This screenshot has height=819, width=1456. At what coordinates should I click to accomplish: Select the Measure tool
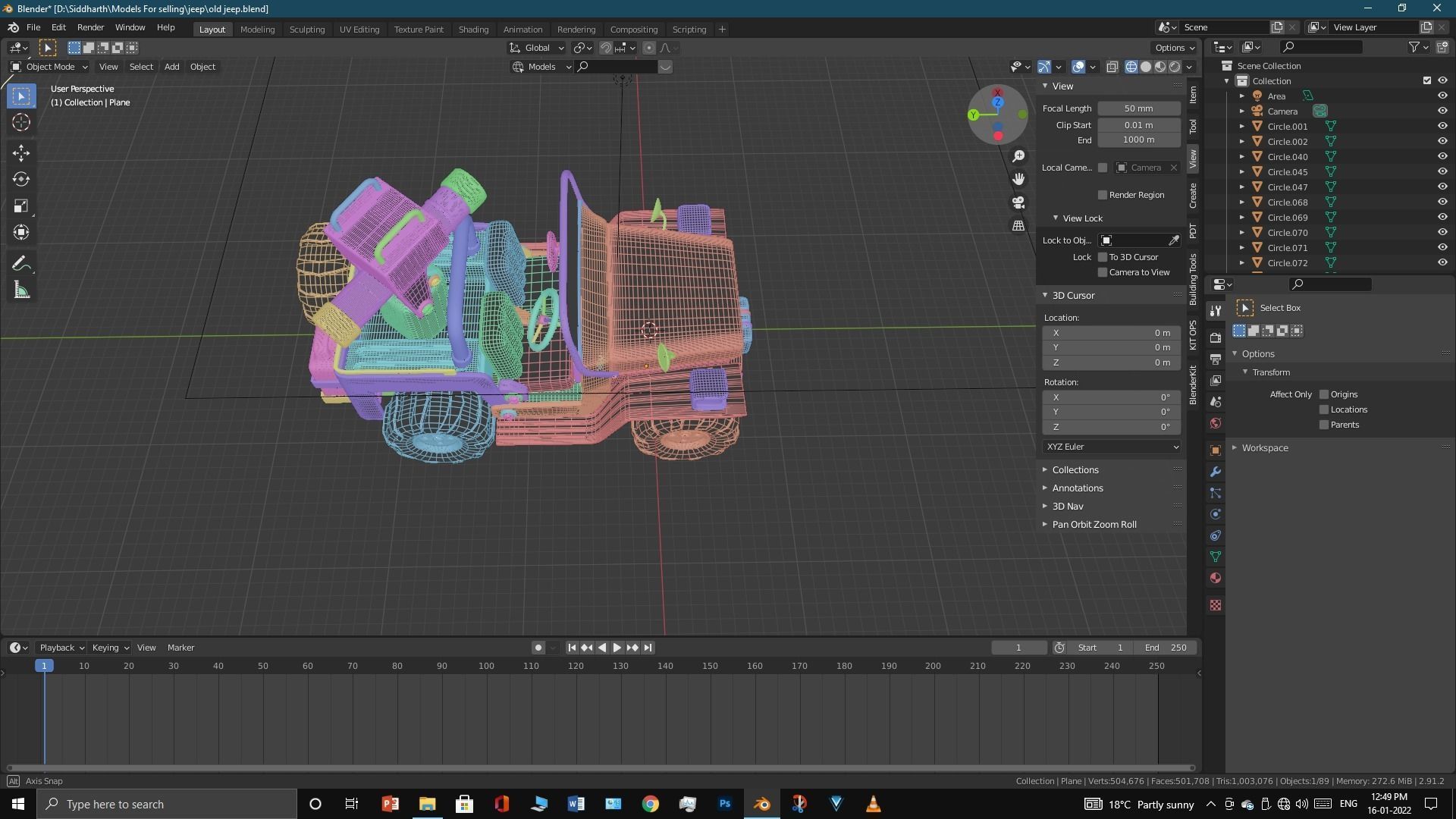[x=21, y=290]
